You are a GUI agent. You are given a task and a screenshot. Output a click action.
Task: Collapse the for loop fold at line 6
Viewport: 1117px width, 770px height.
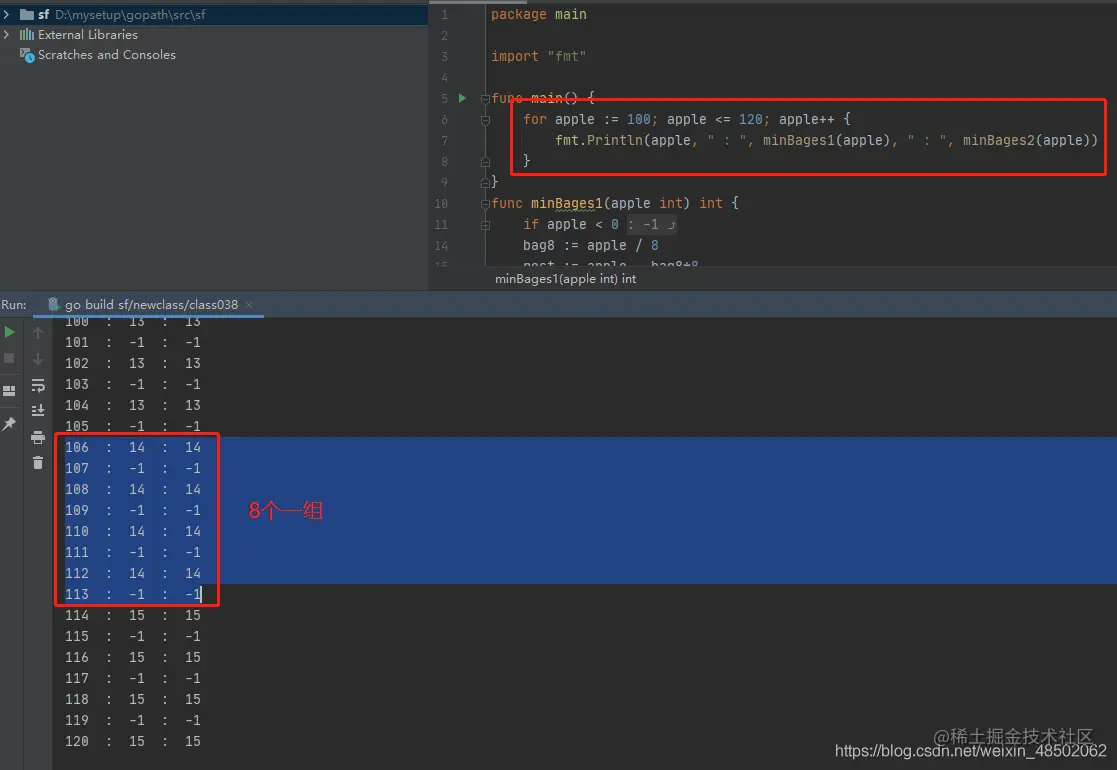click(x=485, y=120)
